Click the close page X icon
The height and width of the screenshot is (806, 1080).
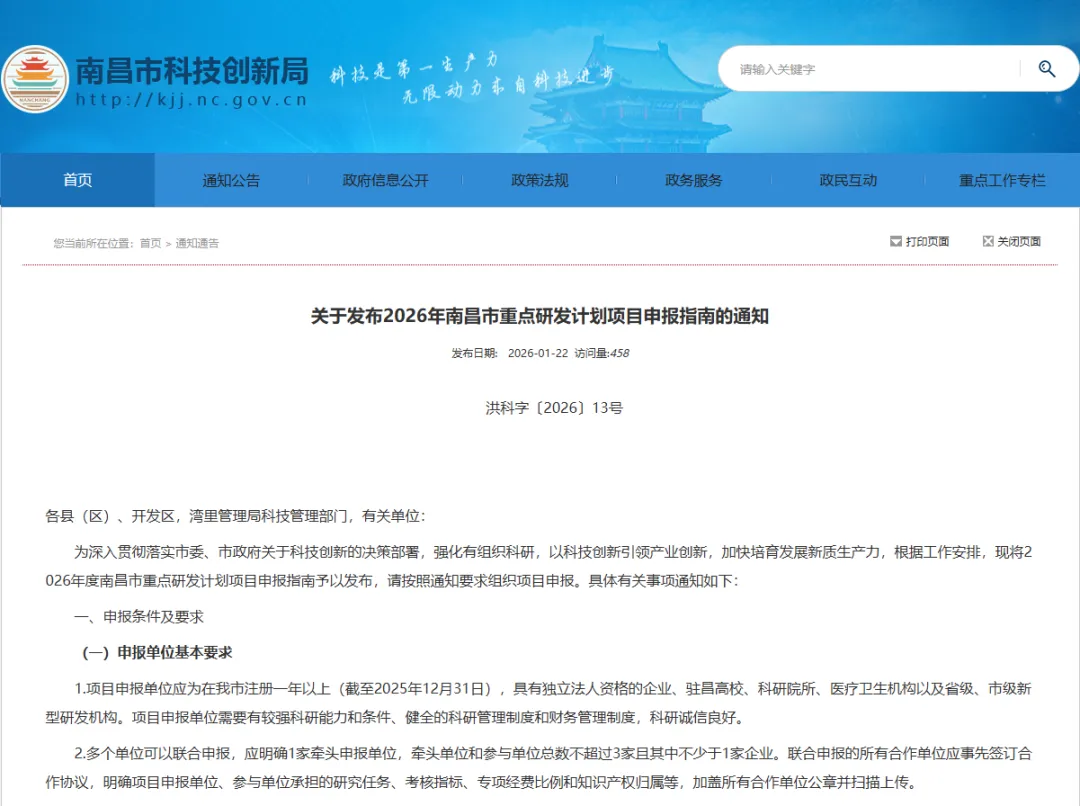988,241
